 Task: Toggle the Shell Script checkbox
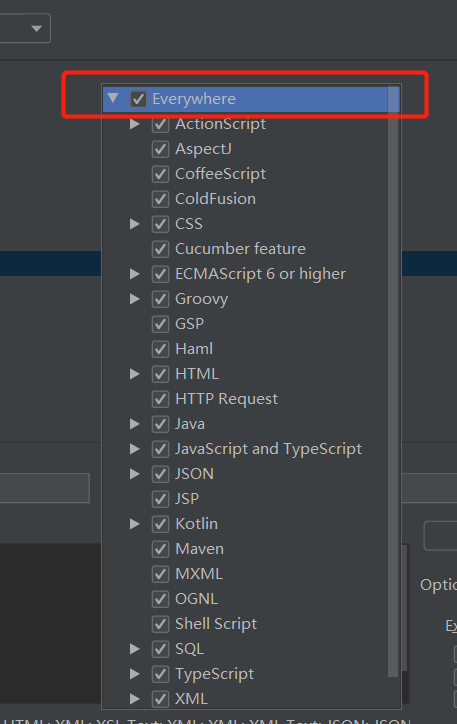(x=160, y=624)
